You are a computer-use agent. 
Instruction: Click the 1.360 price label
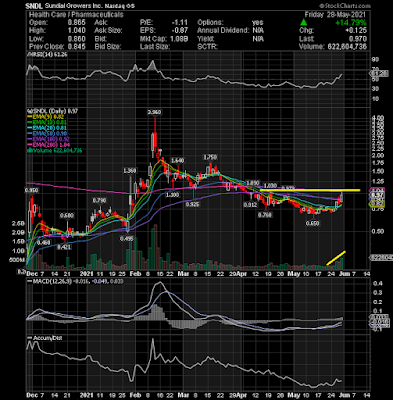point(130,170)
